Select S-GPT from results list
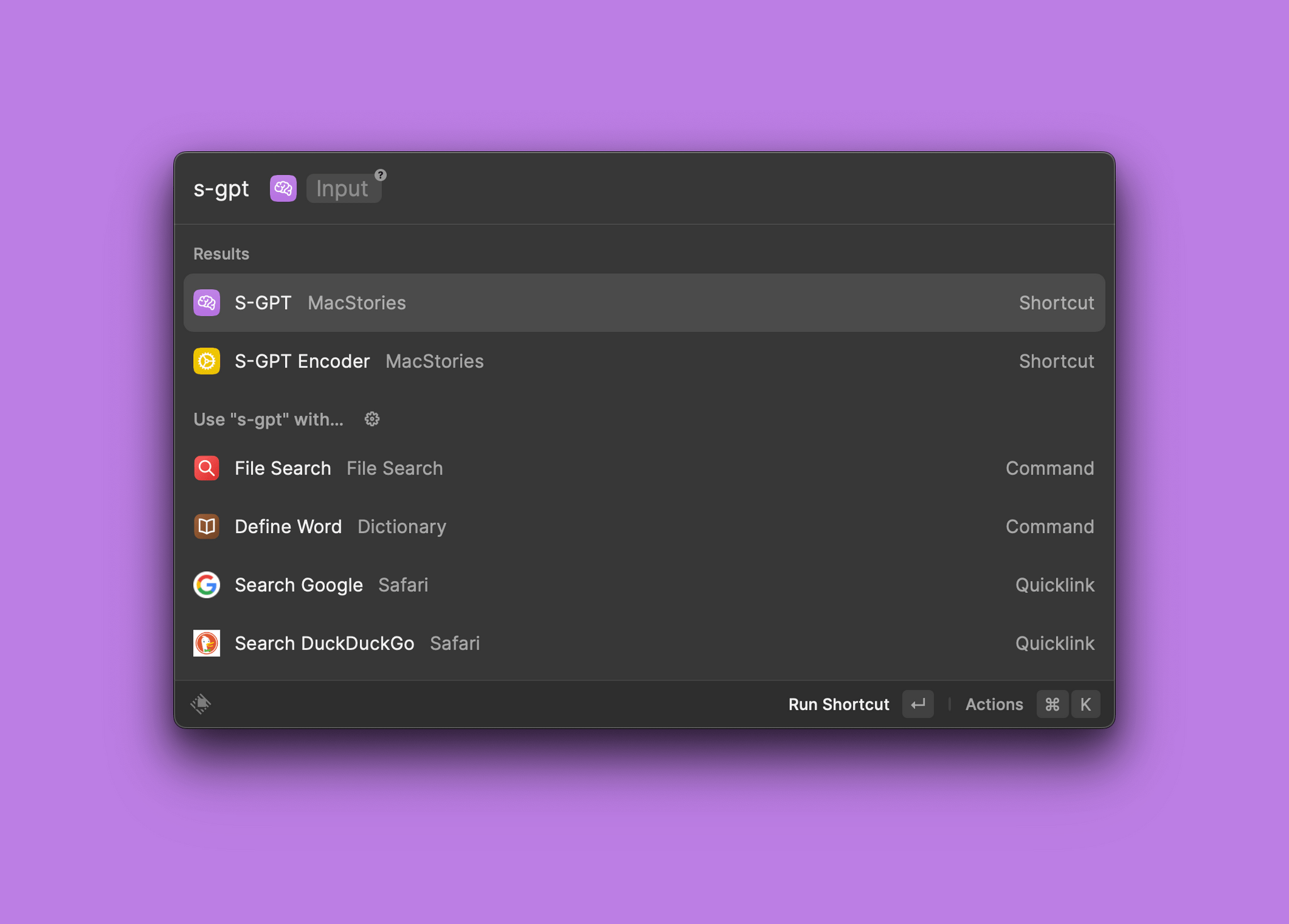 click(644, 303)
